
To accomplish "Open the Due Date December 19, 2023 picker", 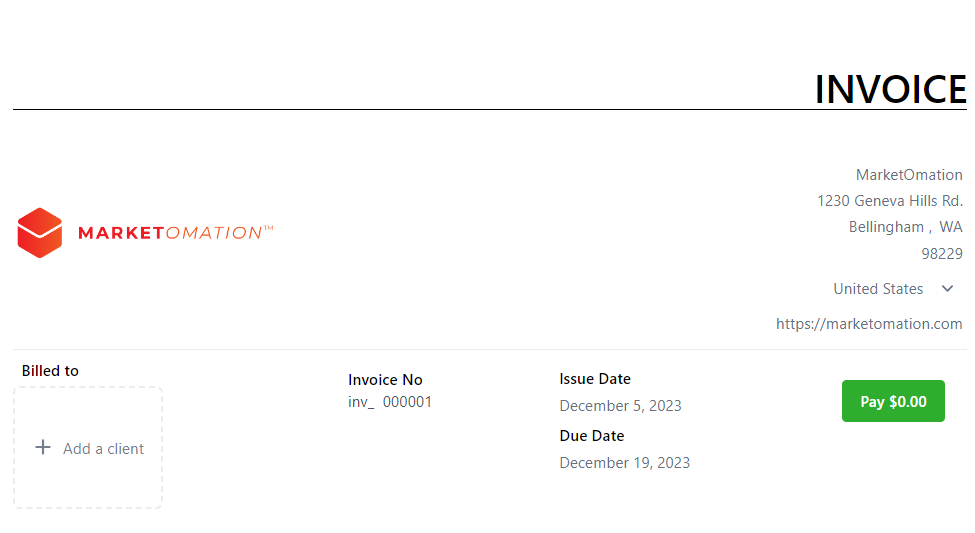I will [x=624, y=463].
